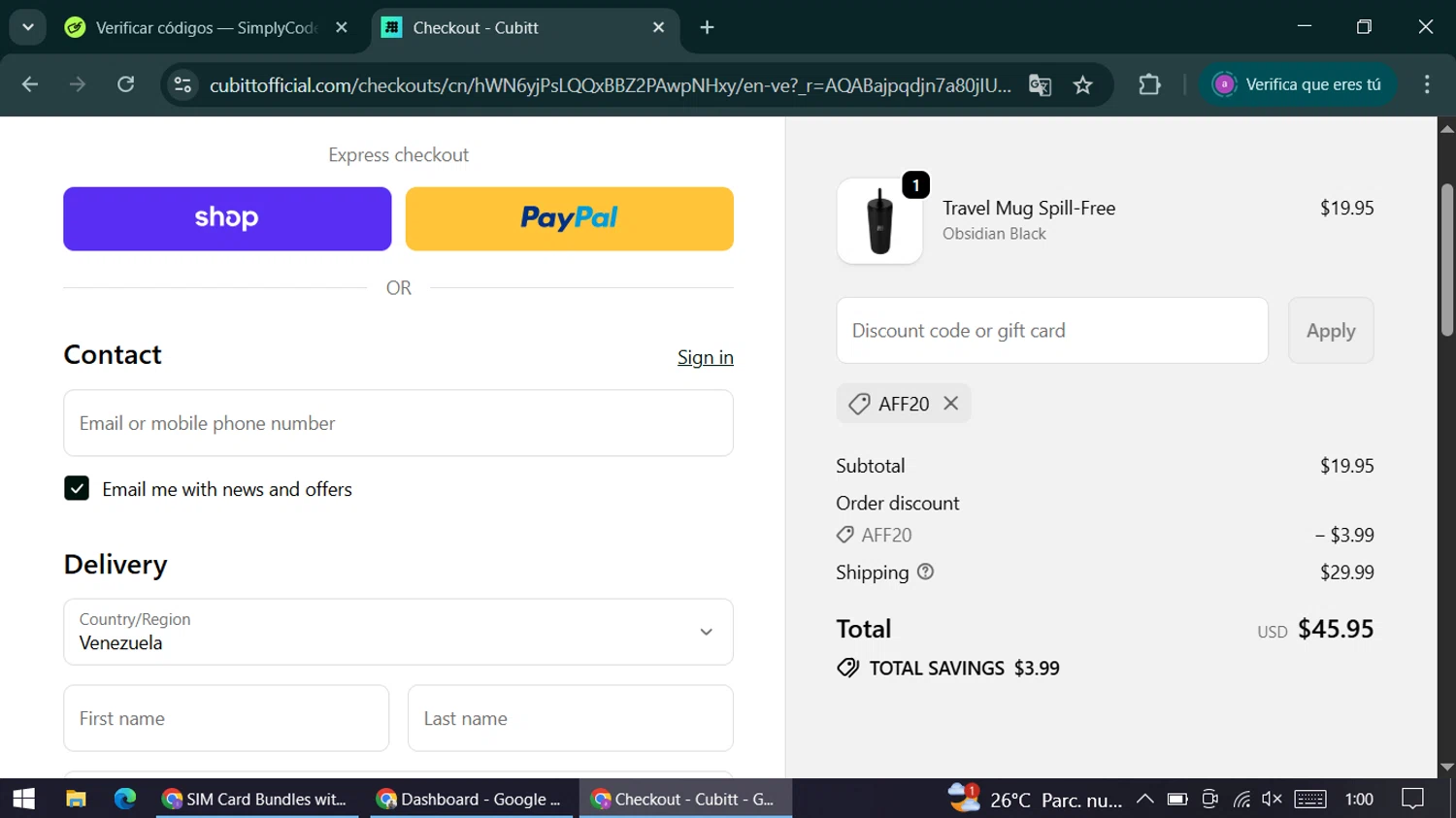Click the Sign in link
The width and height of the screenshot is (1456, 818).
[706, 357]
